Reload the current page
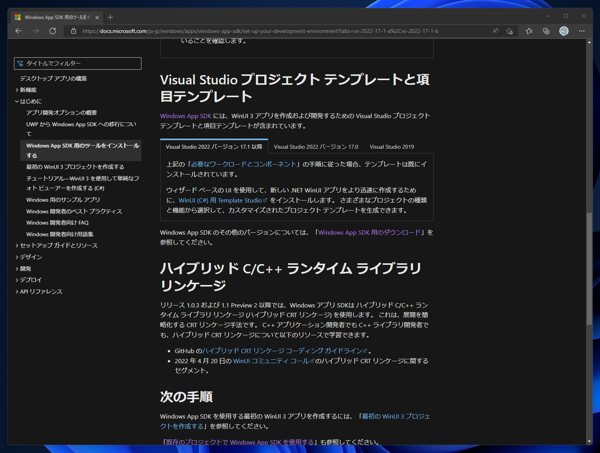This screenshot has width=600, height=453. click(53, 31)
